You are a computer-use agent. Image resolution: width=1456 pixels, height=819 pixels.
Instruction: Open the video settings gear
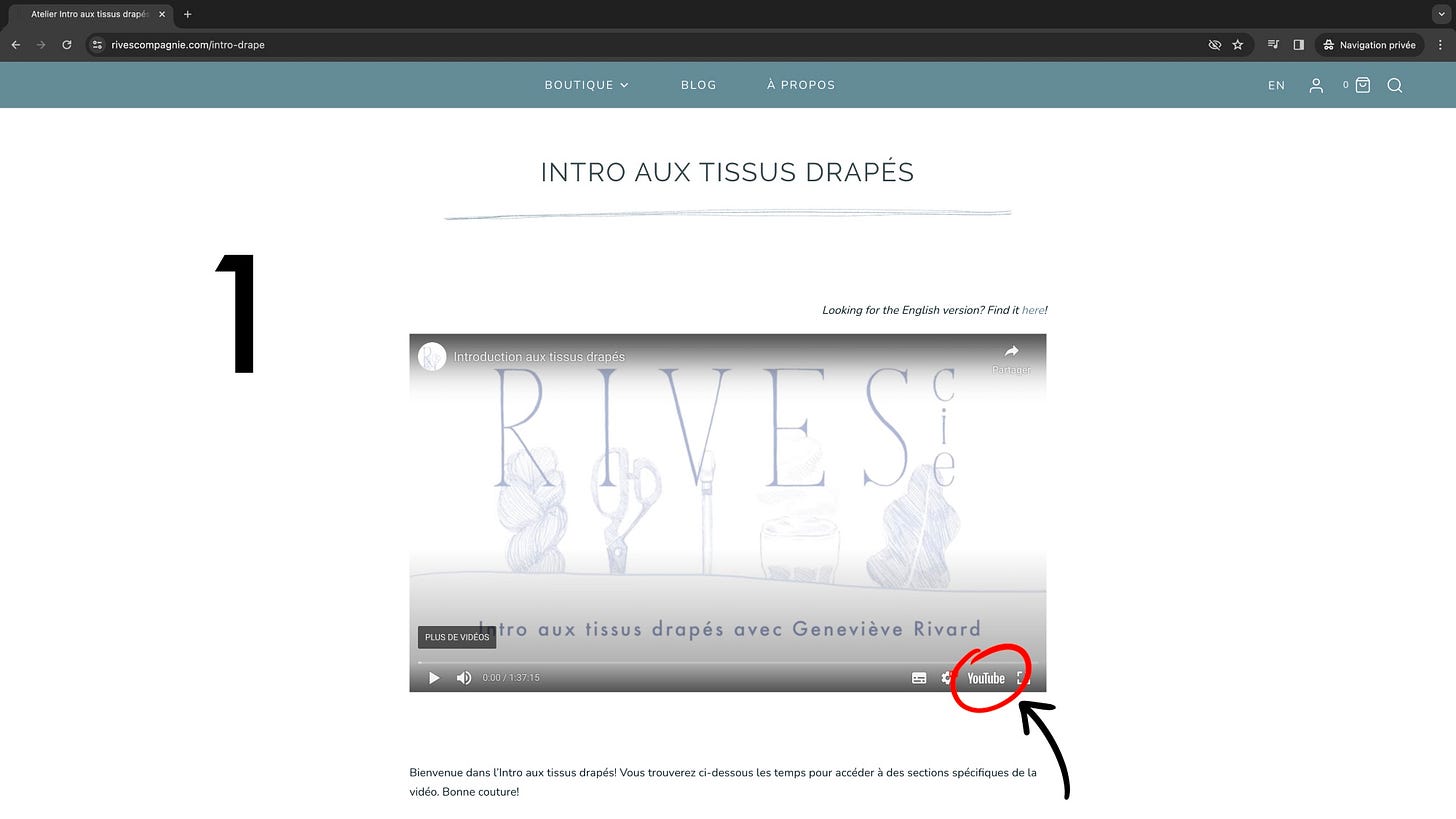tap(946, 678)
